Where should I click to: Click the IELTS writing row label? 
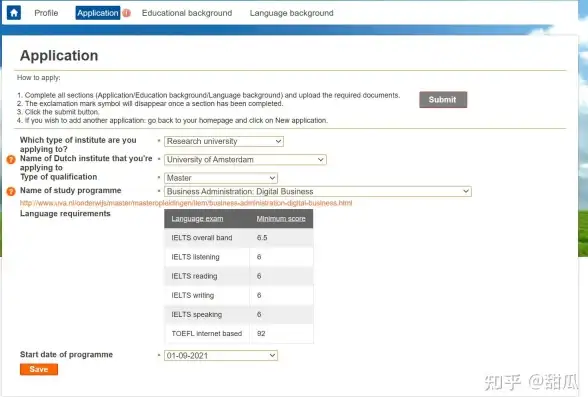pyautogui.click(x=193, y=295)
